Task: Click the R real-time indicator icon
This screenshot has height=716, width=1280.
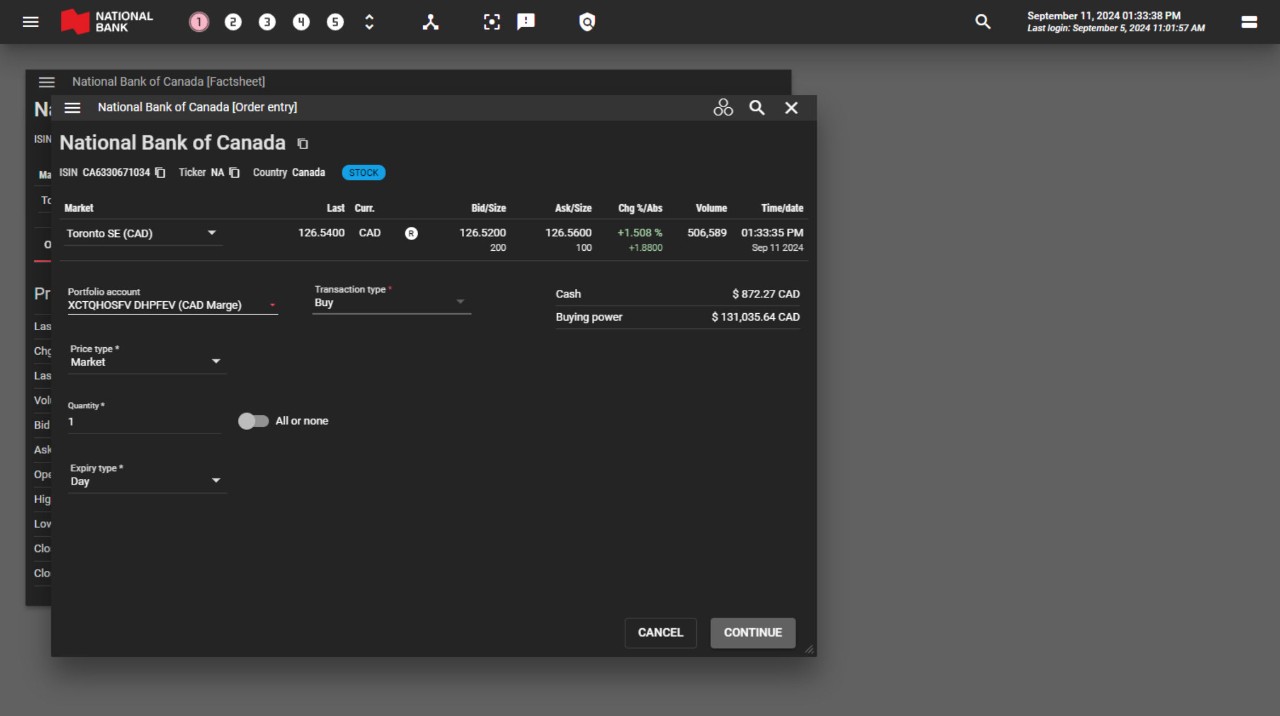Action: 411,234
